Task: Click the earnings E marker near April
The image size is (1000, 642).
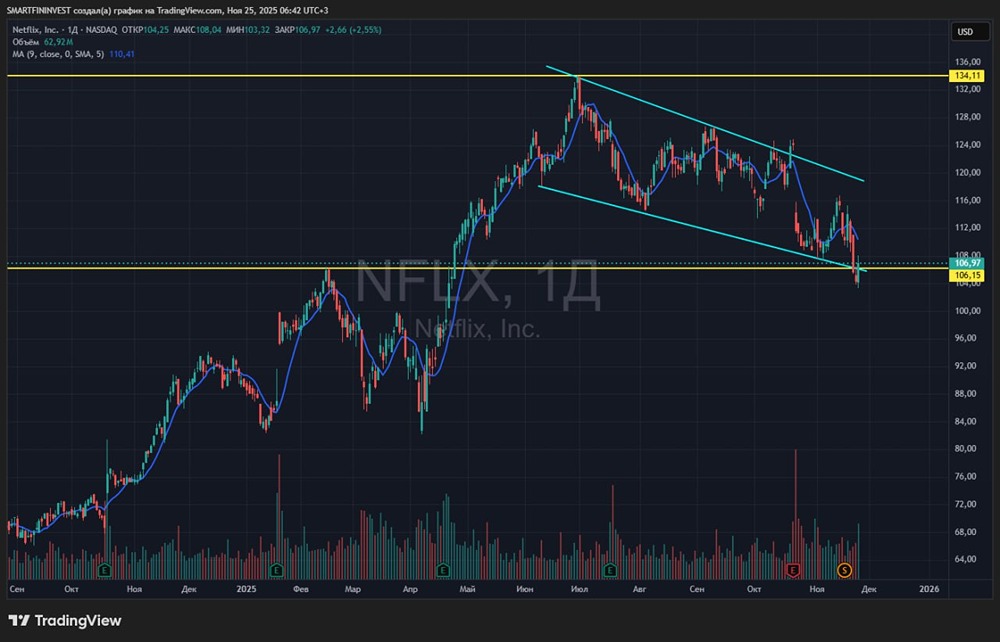Action: pyautogui.click(x=443, y=570)
